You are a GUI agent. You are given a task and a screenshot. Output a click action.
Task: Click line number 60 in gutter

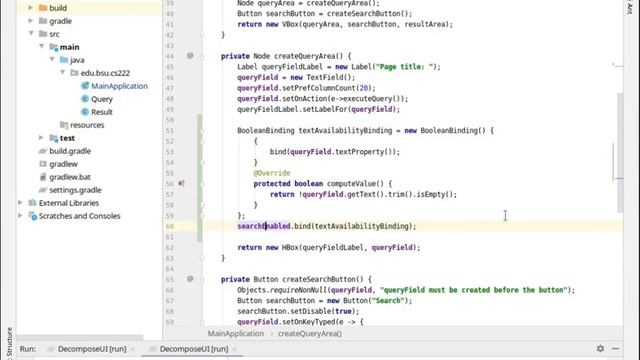tap(169, 226)
